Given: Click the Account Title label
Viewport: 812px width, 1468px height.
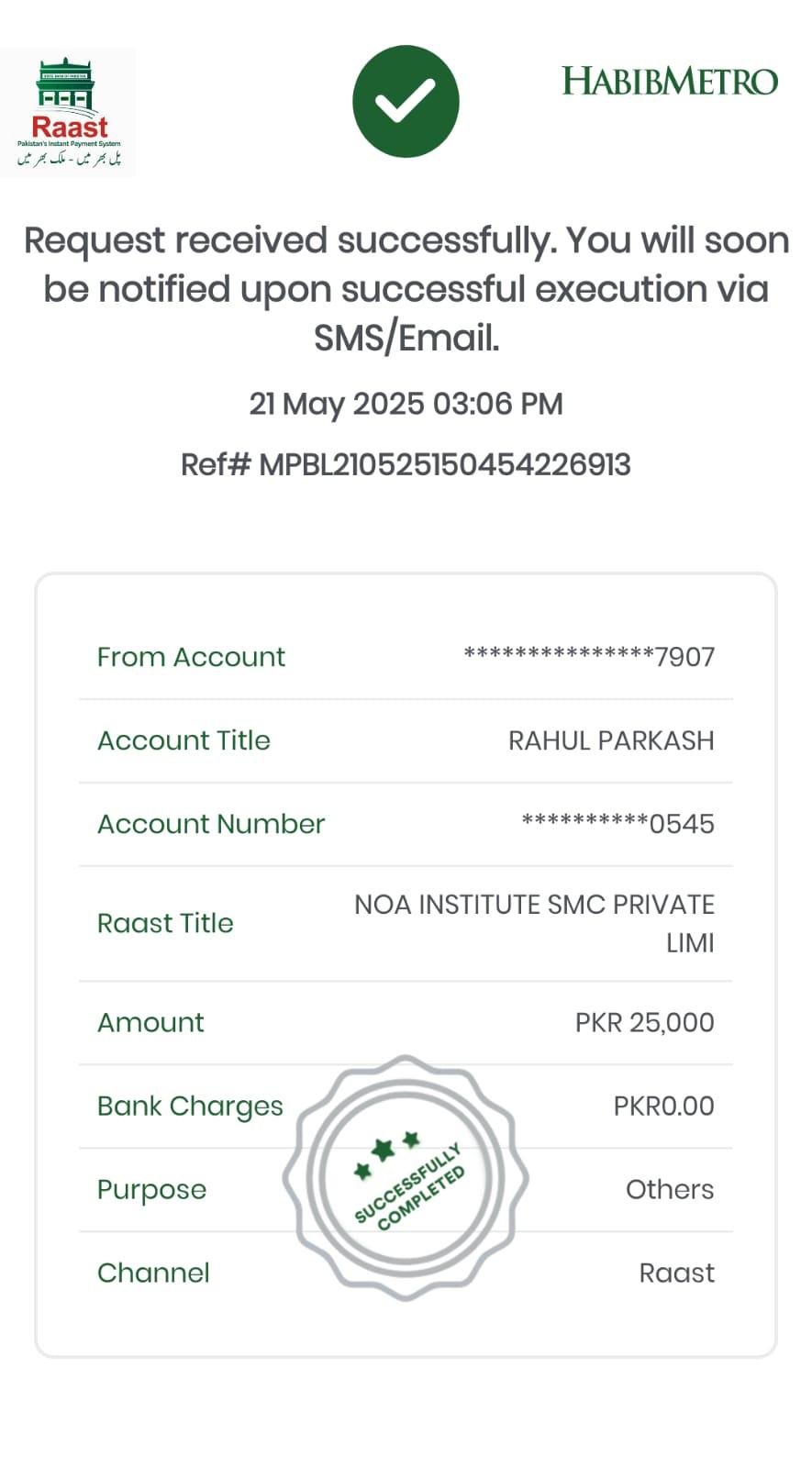Looking at the screenshot, I should tap(184, 740).
